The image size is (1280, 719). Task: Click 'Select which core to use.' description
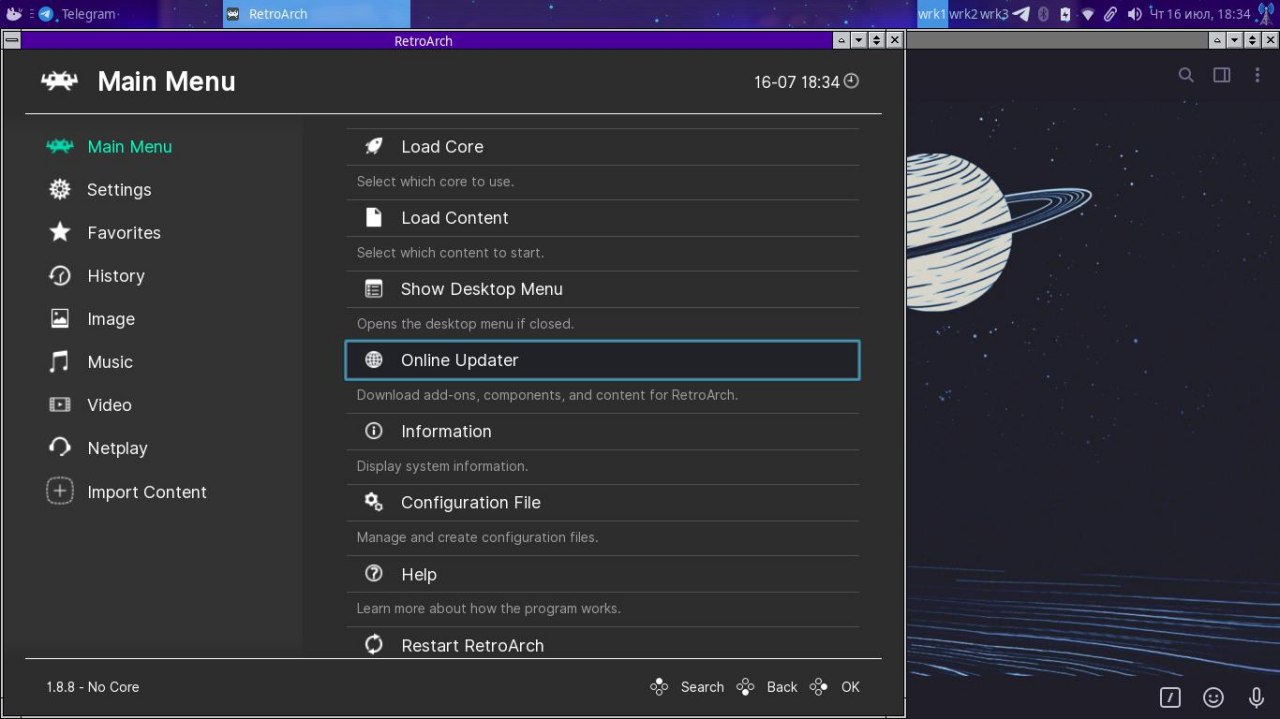pos(436,182)
